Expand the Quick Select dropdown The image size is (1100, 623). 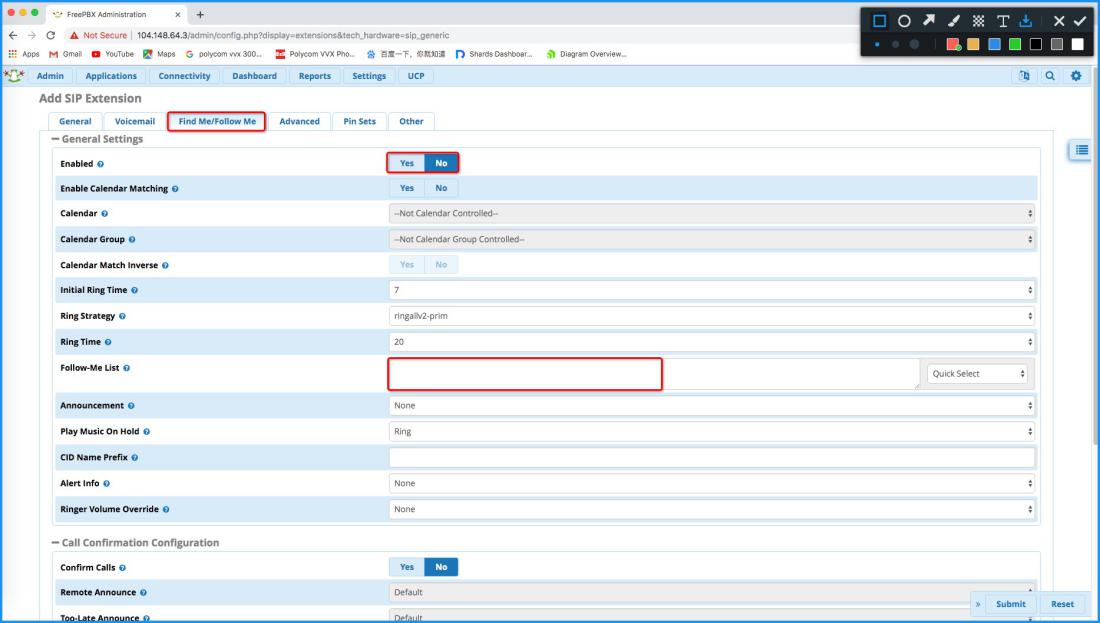click(979, 374)
